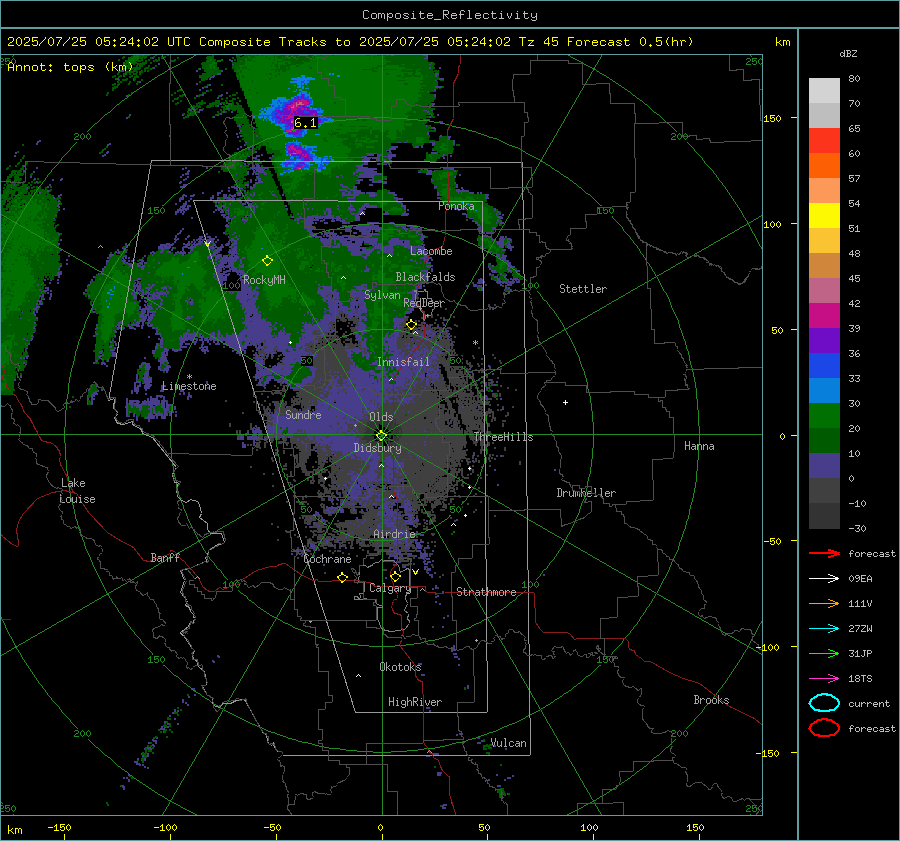This screenshot has height=841, width=900.
Task: Click the Brooks city label
Action: pyautogui.click(x=711, y=700)
